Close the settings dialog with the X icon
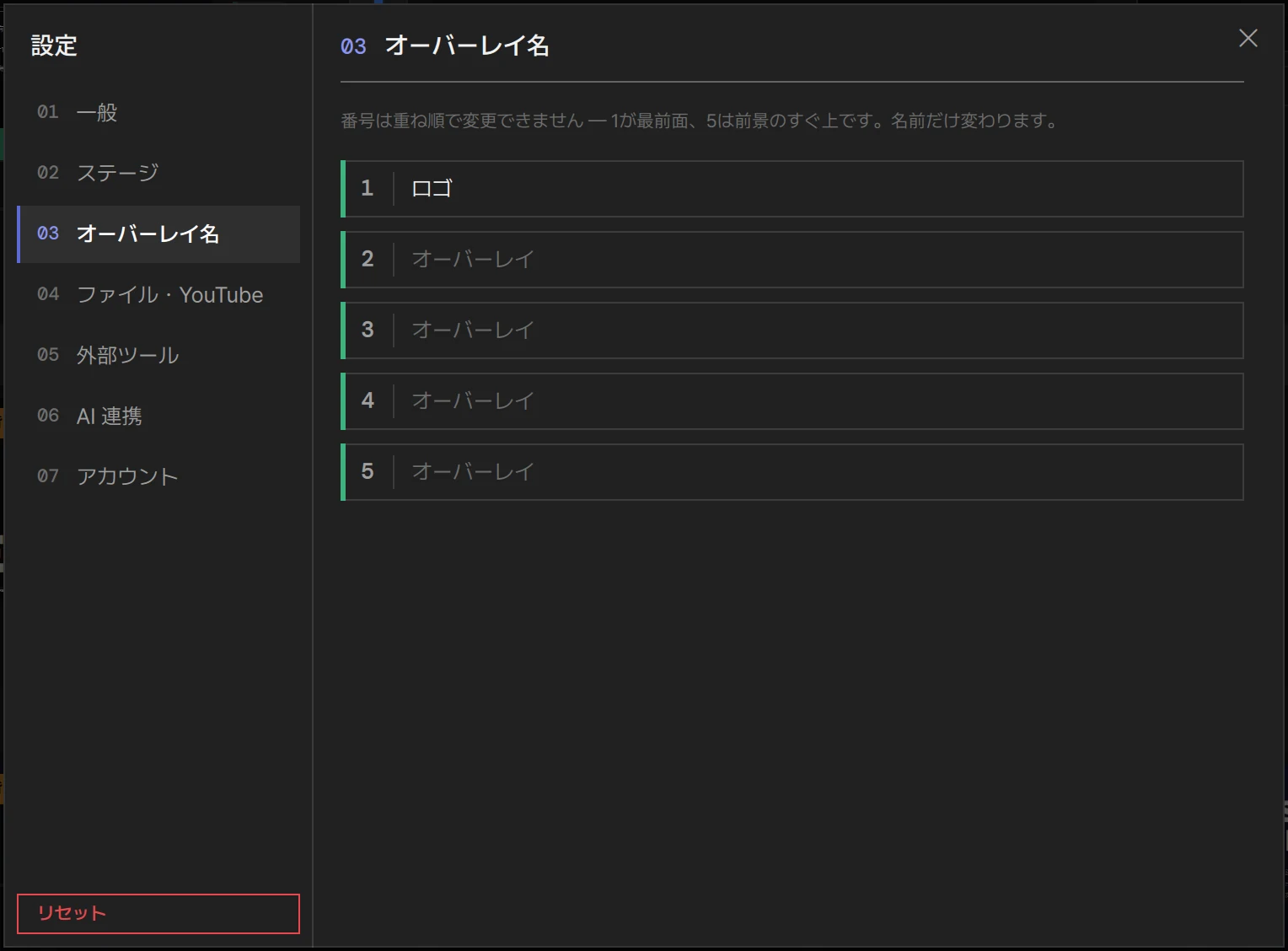The image size is (1288, 951). [x=1248, y=38]
